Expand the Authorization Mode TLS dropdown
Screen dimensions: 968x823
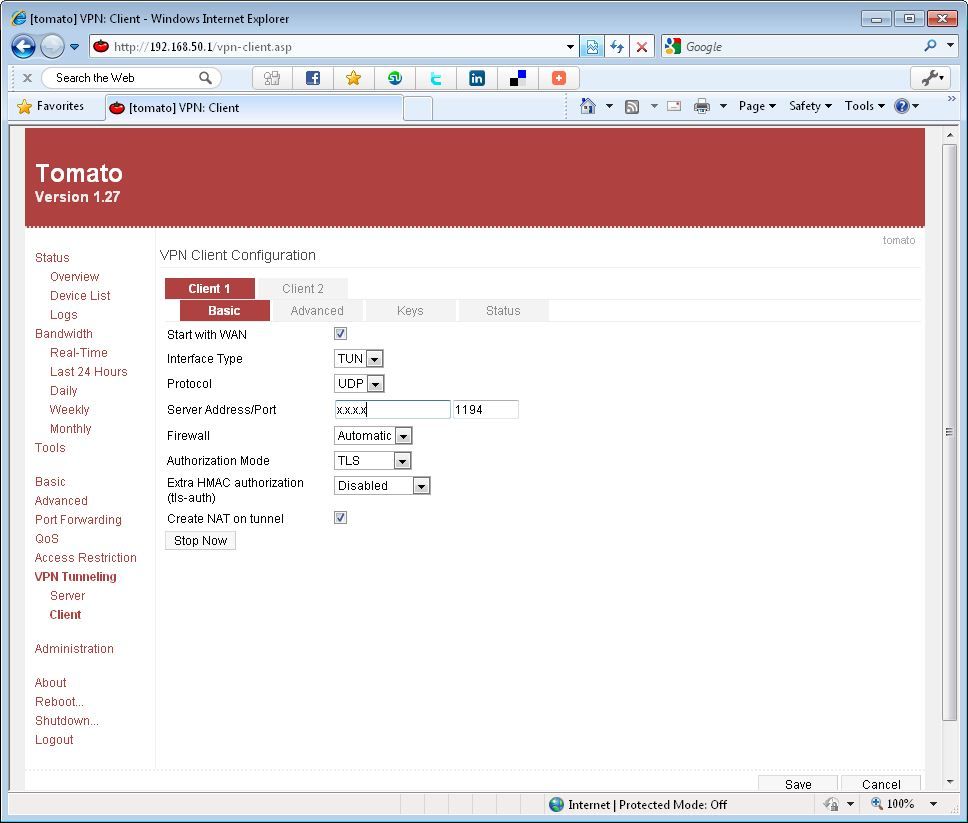[402, 460]
